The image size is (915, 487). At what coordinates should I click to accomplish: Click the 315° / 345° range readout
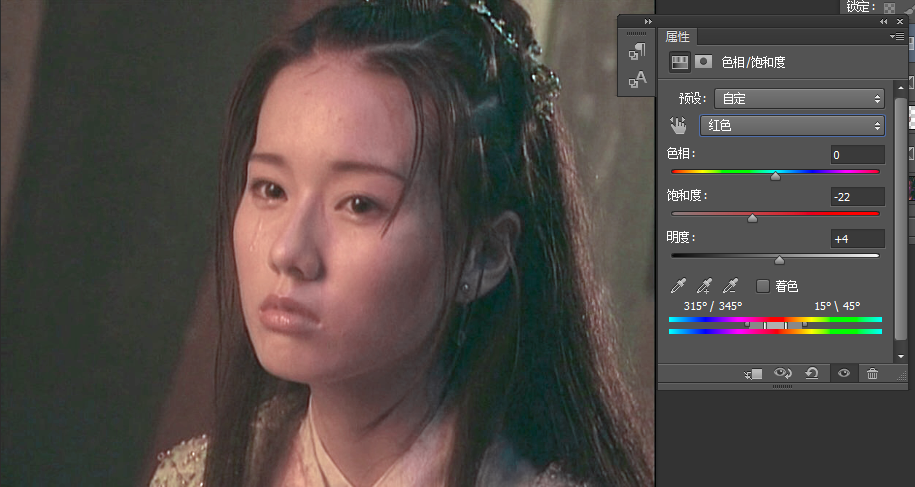coord(713,306)
